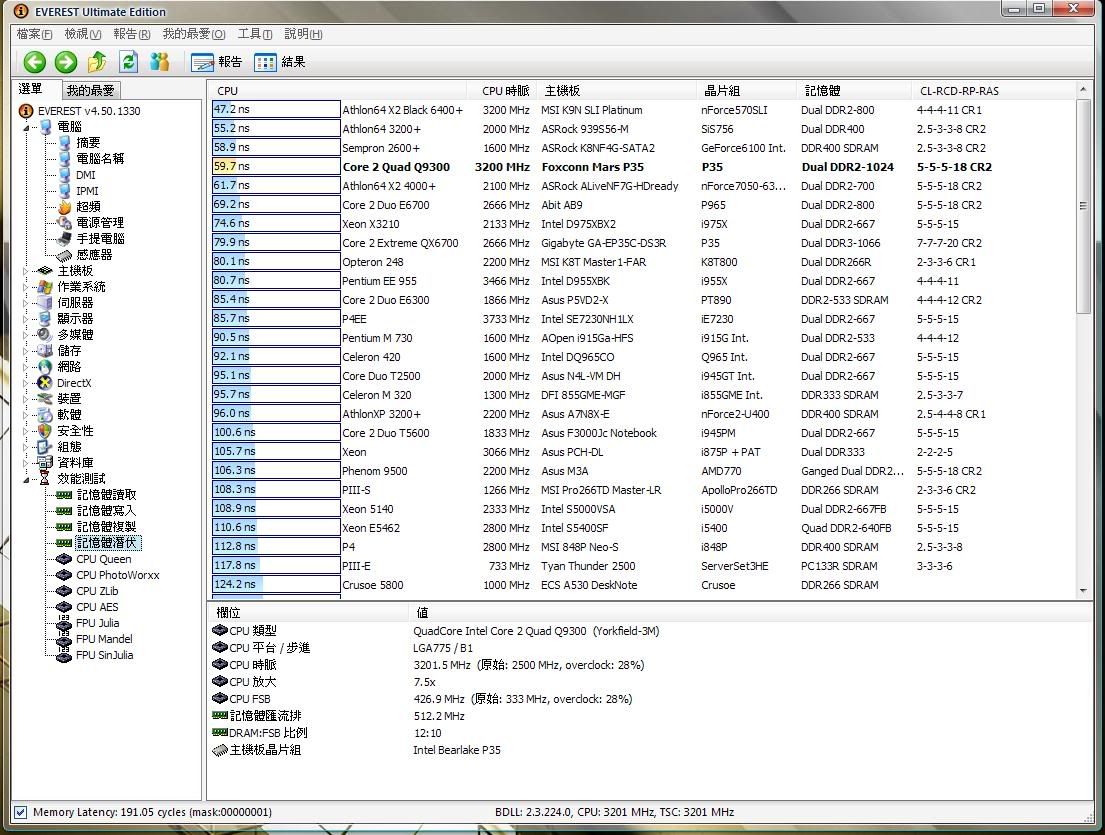Switch to the 我的最愛 sidebar tab
This screenshot has width=1105, height=835.
[90, 90]
